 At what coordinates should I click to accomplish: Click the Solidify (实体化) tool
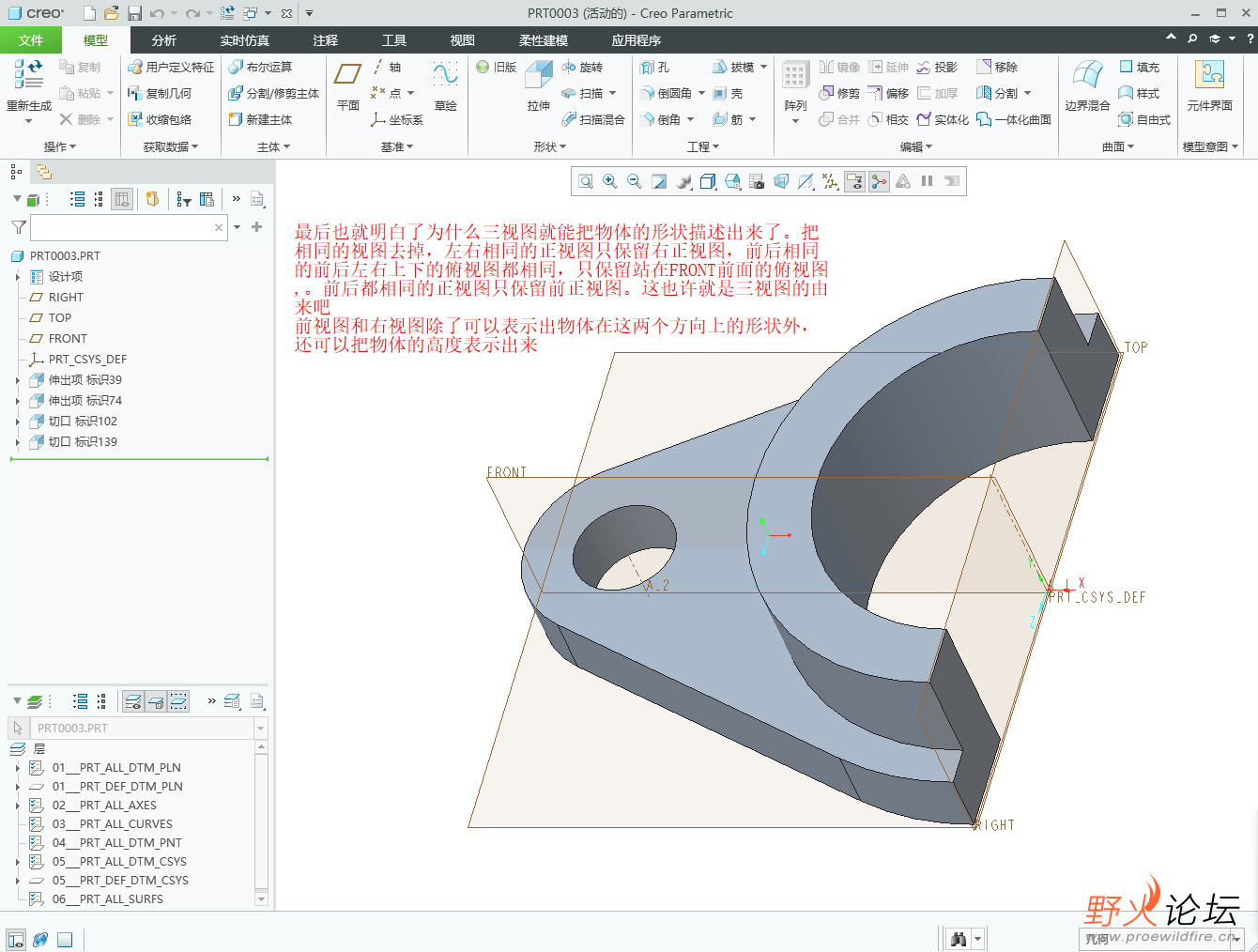[x=943, y=119]
